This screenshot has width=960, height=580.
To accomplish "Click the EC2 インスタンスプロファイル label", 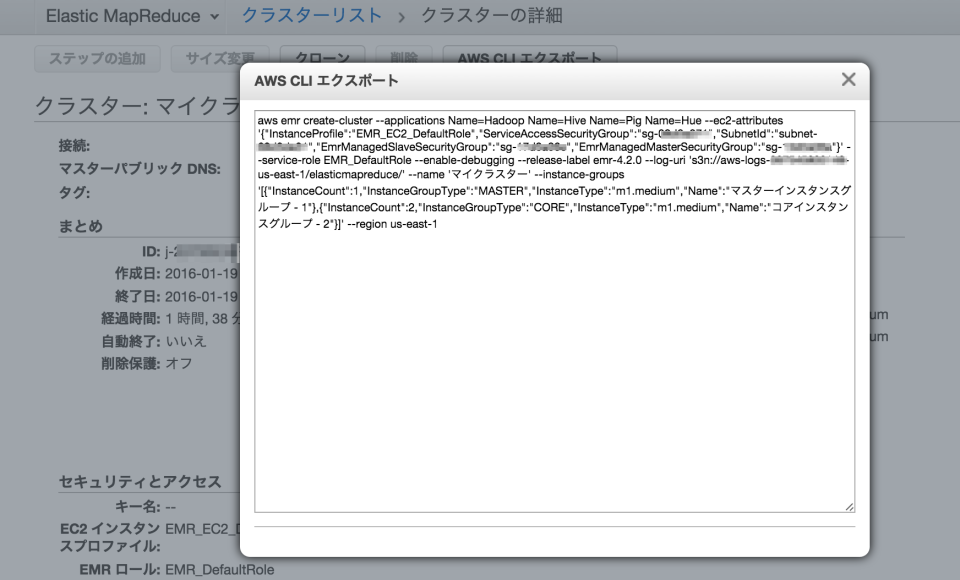I will (110, 537).
